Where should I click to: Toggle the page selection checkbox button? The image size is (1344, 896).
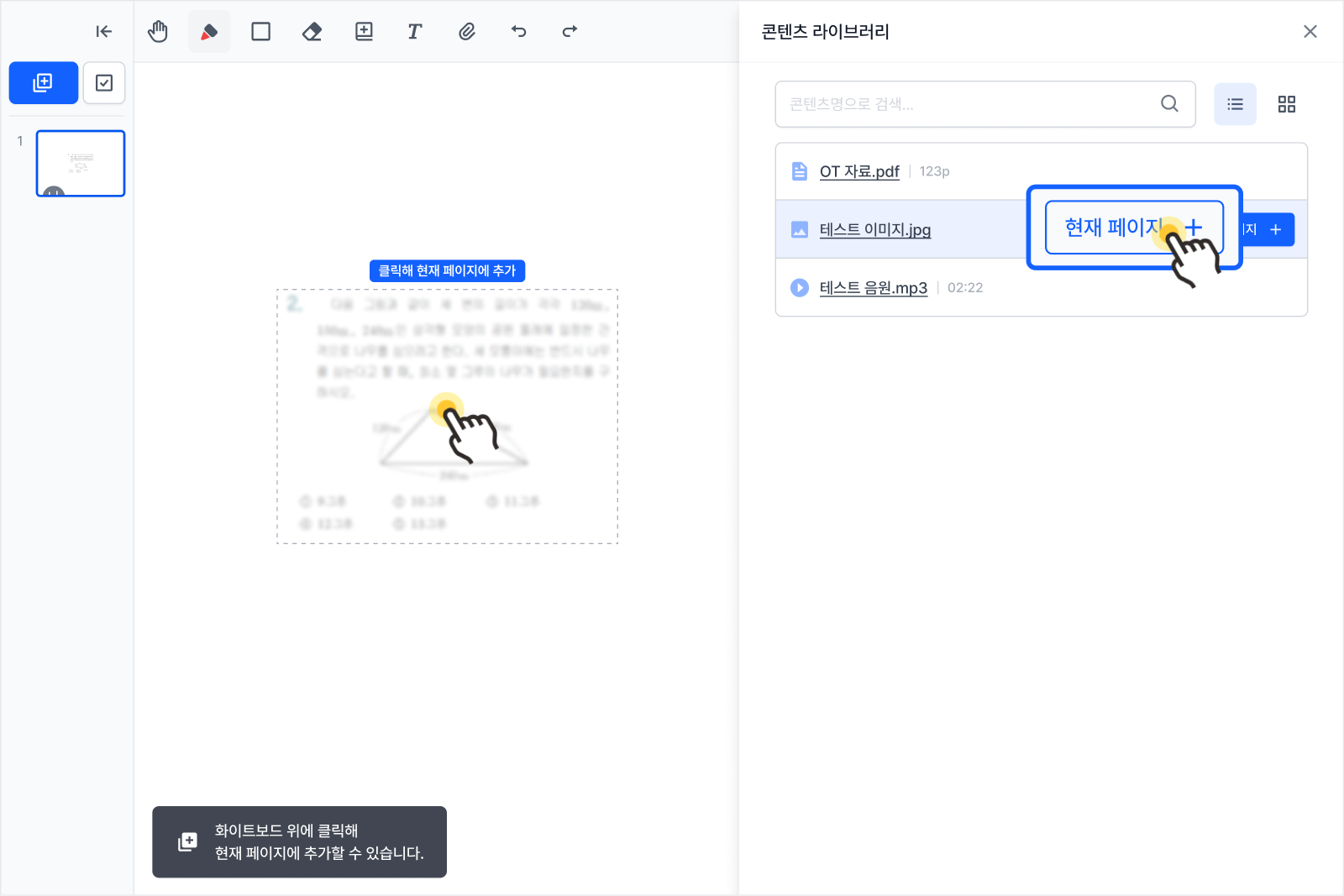point(104,83)
